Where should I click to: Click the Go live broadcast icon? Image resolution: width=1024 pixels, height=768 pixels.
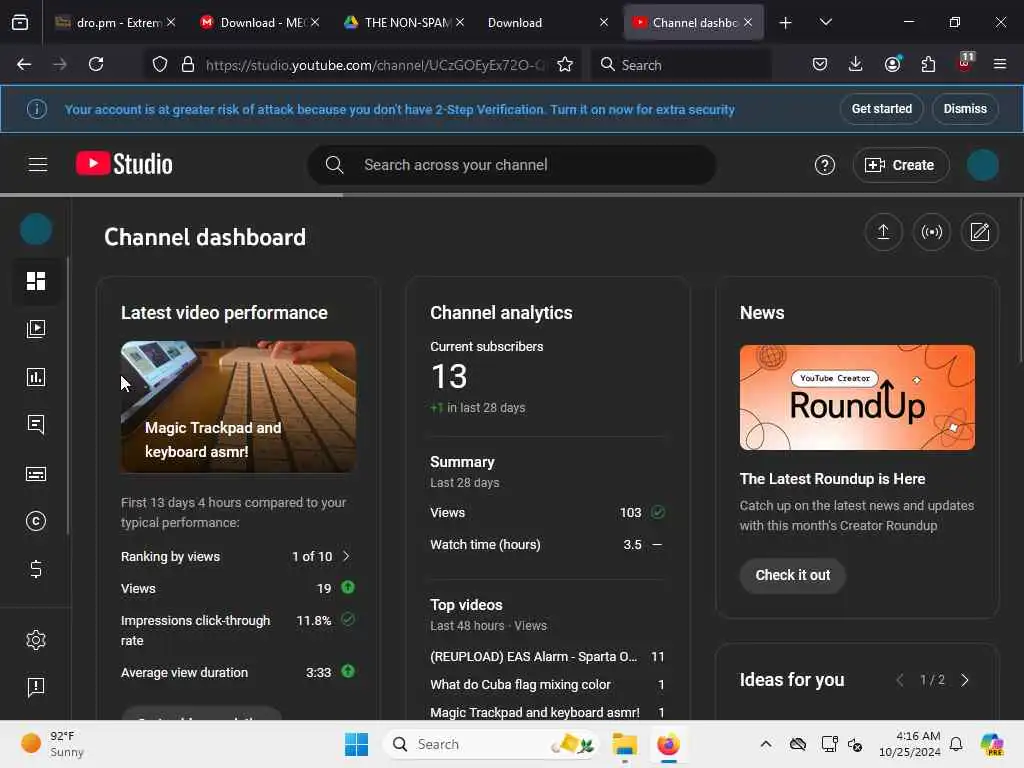coord(932,232)
